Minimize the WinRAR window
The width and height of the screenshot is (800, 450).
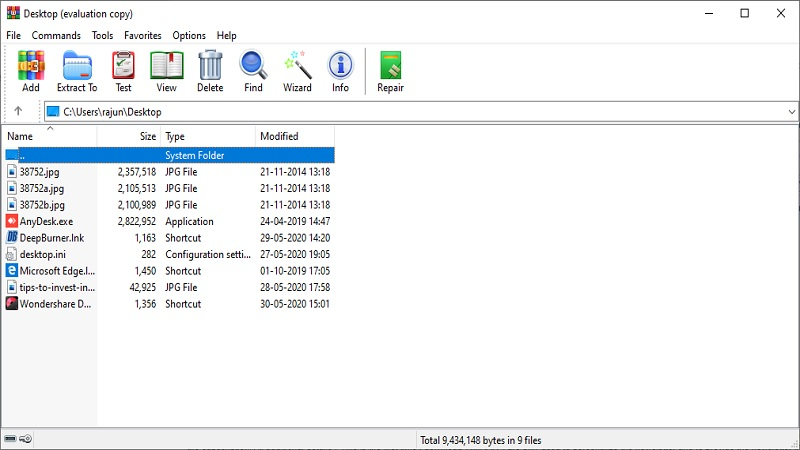tap(709, 13)
